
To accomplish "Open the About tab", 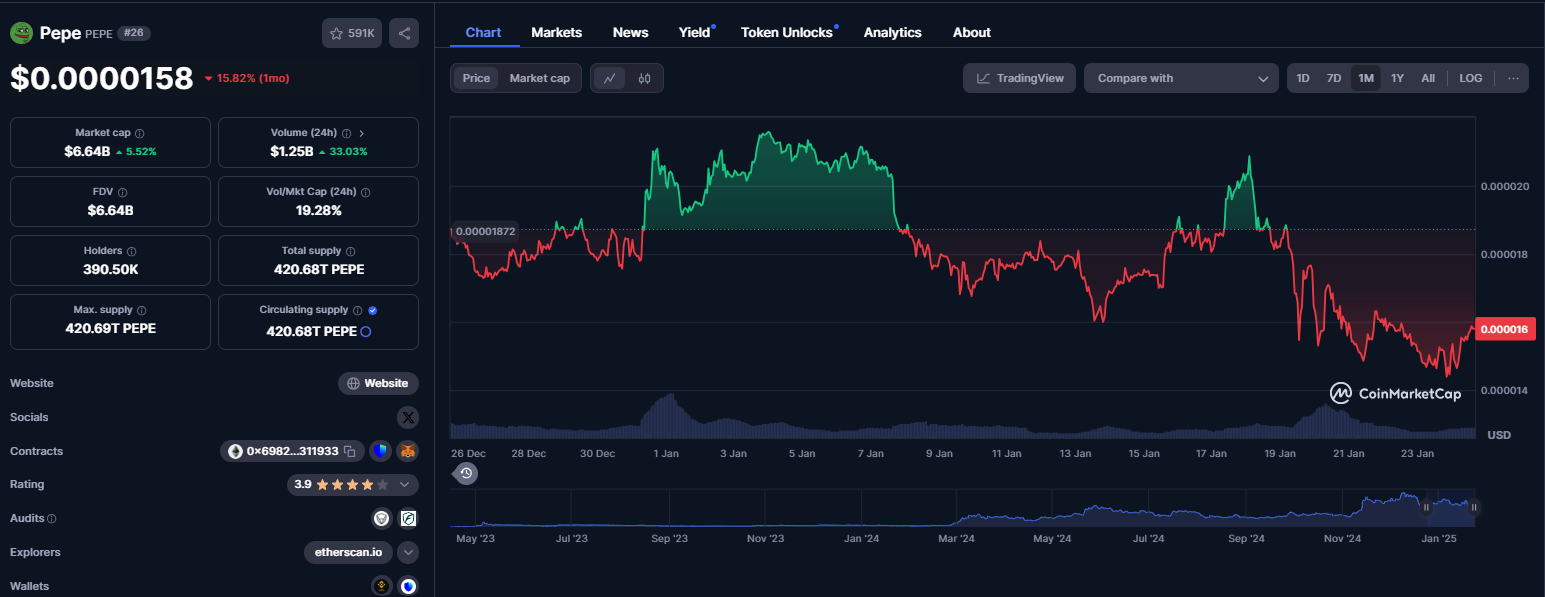I will pyautogui.click(x=972, y=32).
